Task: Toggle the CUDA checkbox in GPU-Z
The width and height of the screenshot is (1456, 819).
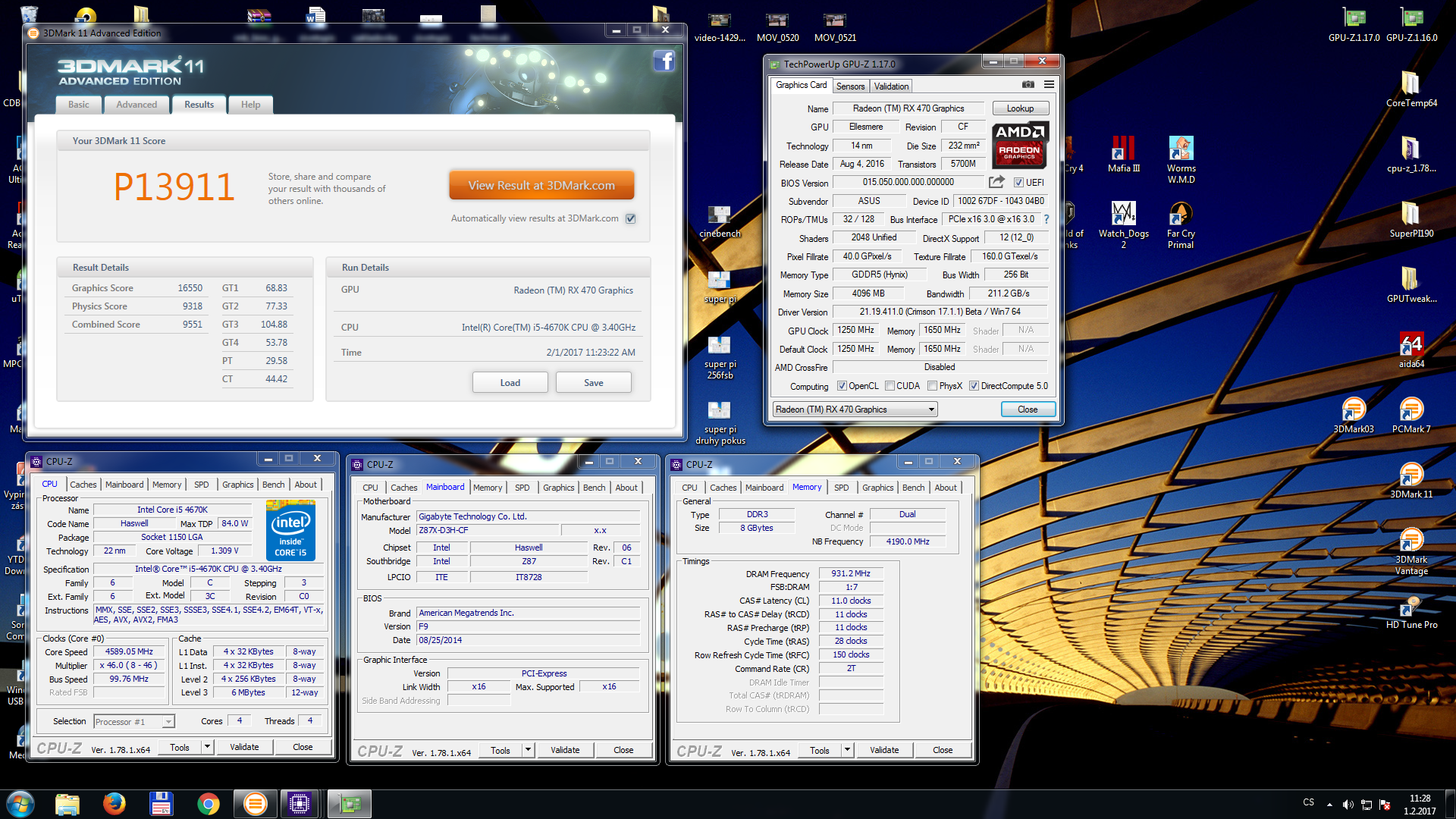Action: pos(890,386)
